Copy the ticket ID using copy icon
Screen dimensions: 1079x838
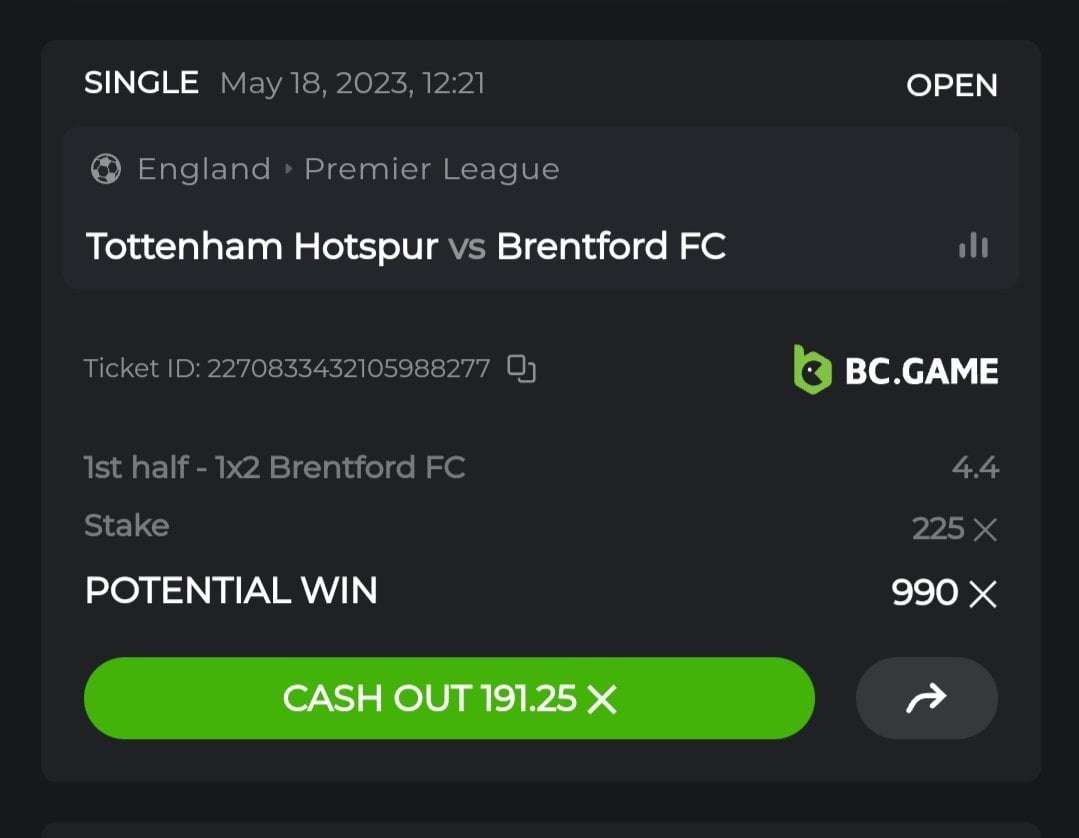click(x=521, y=369)
